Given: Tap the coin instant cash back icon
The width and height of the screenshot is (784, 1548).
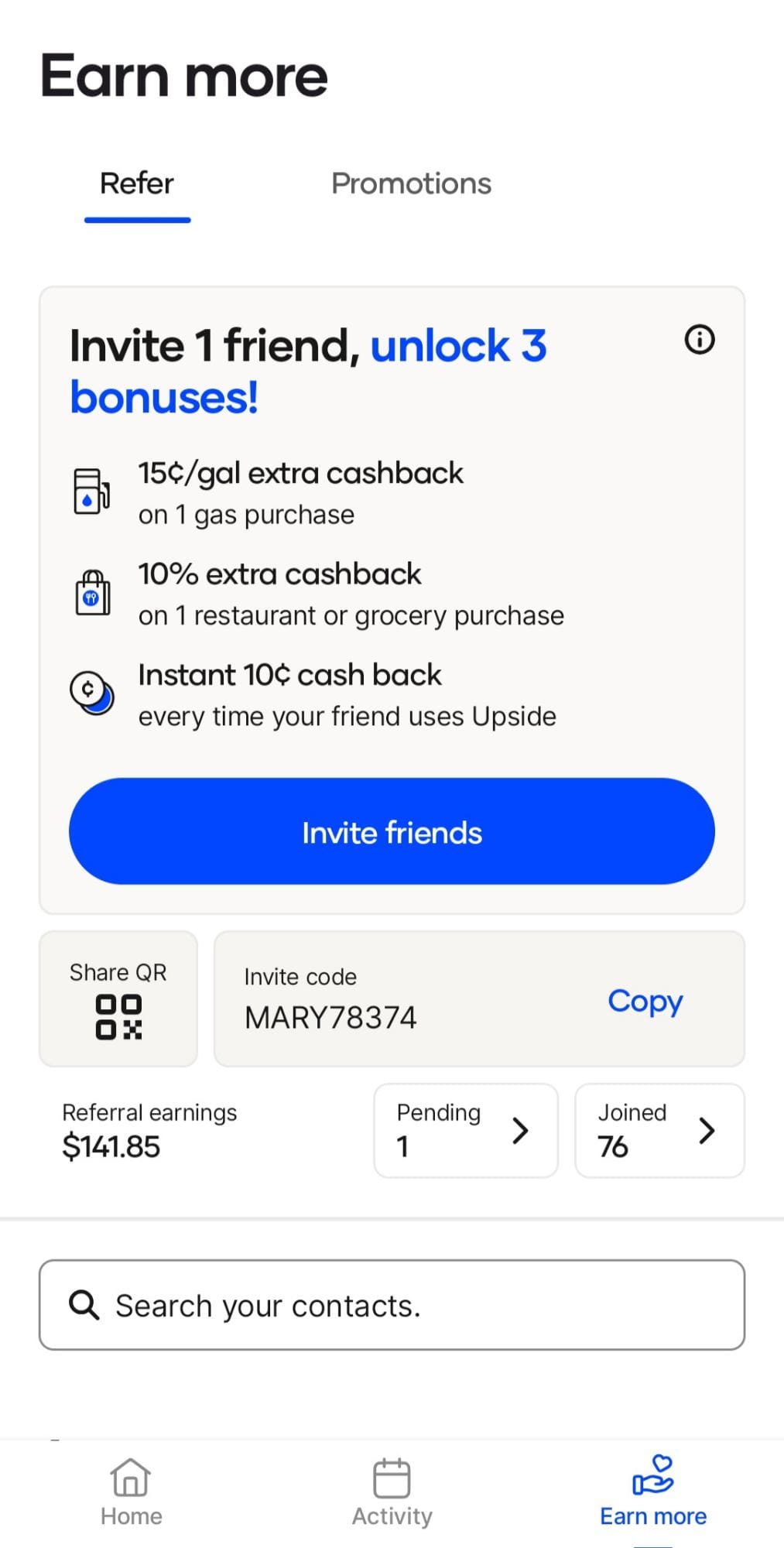Looking at the screenshot, I should pyautogui.click(x=91, y=693).
